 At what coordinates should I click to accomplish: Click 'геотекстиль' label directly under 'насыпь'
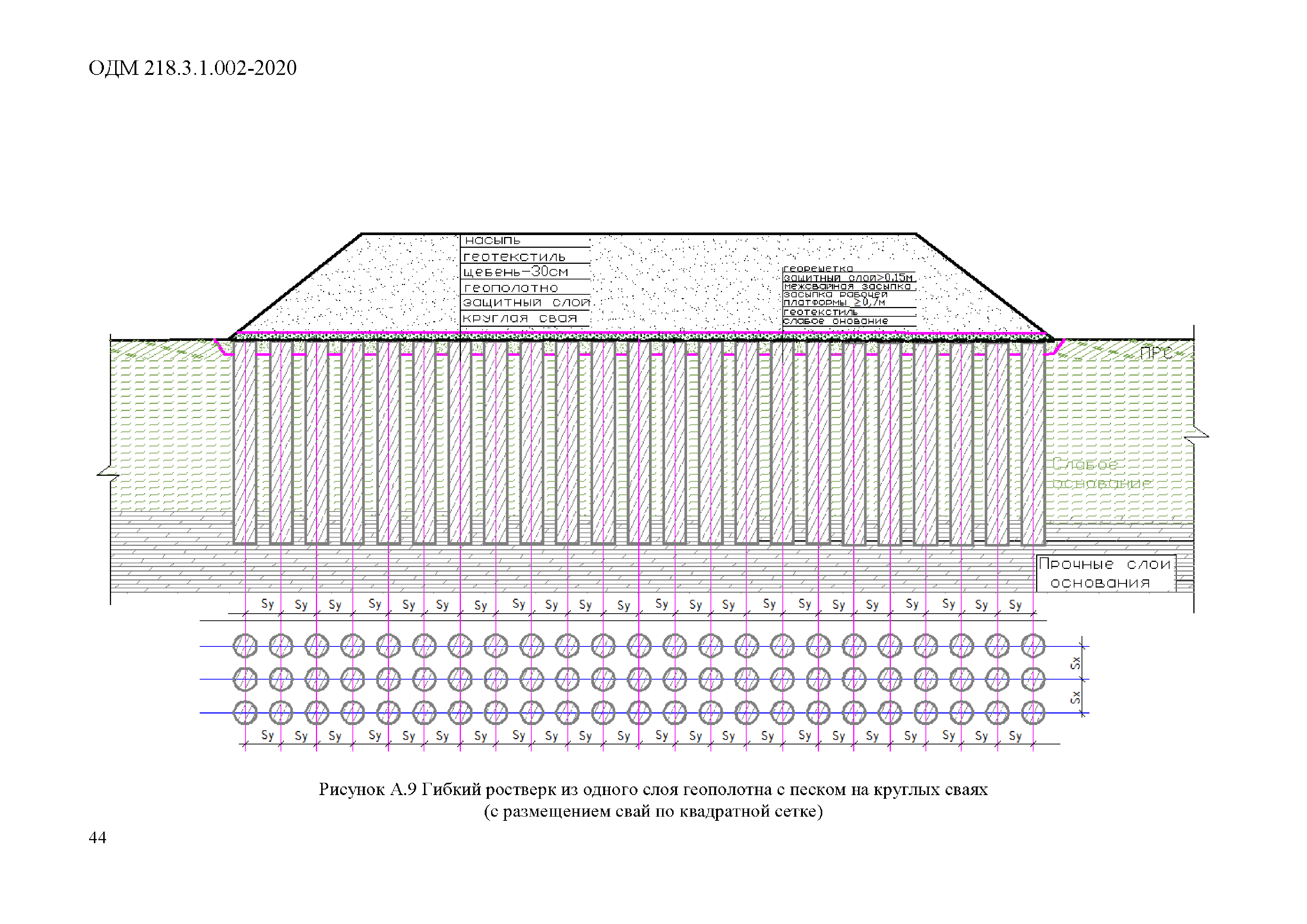click(x=514, y=257)
